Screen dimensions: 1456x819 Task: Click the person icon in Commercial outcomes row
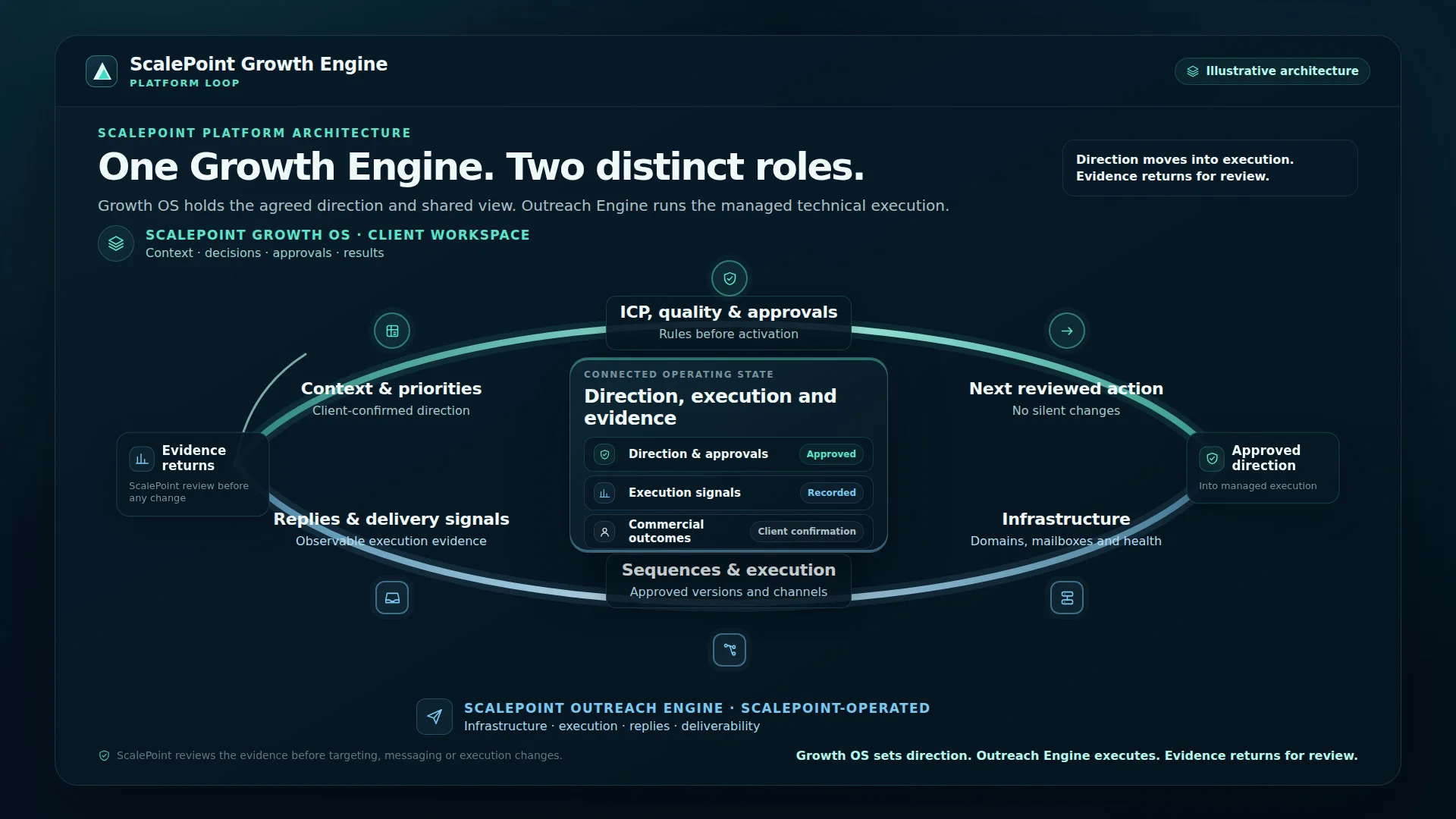pyautogui.click(x=604, y=532)
